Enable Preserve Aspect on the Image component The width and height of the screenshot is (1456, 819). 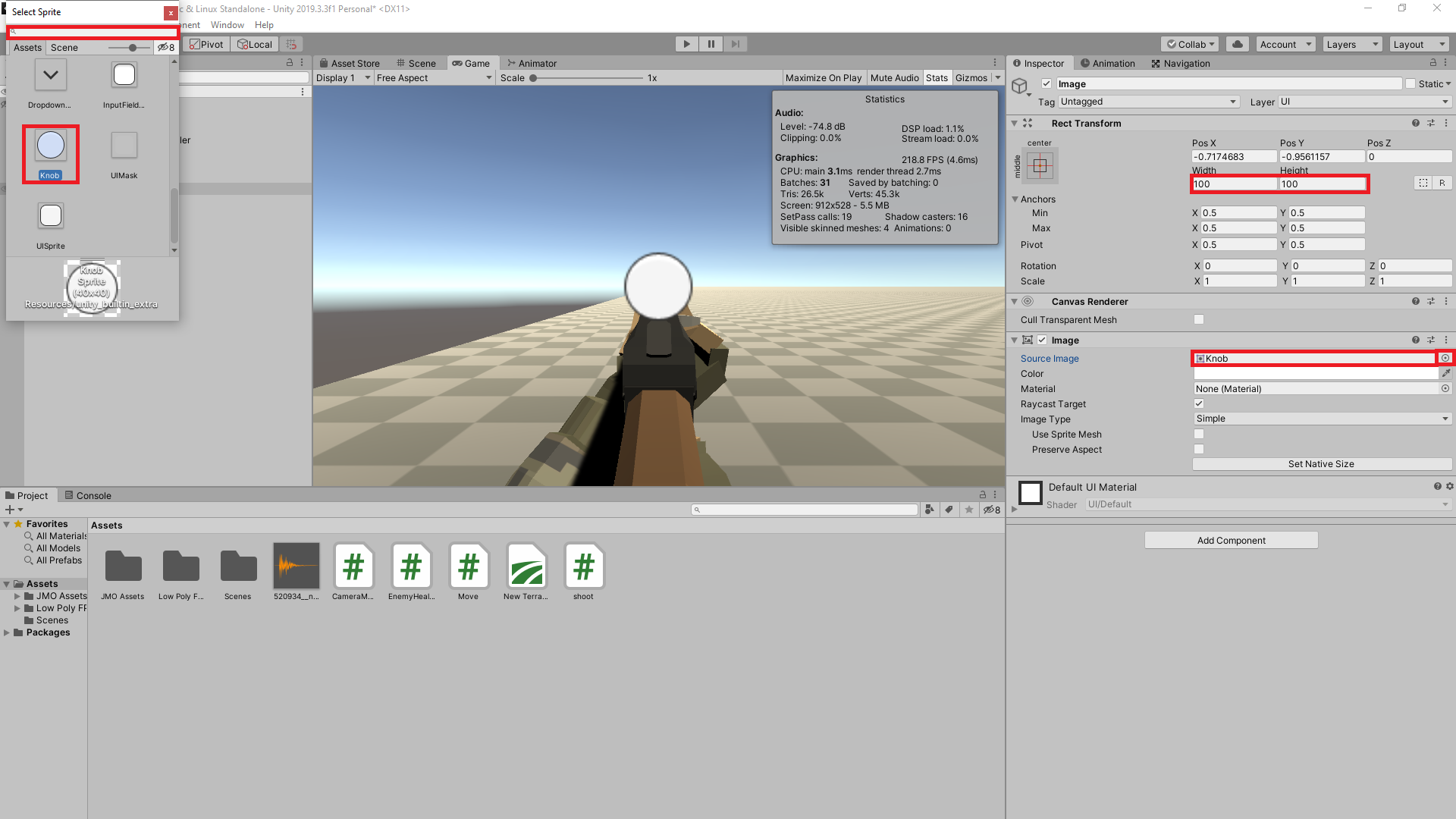1198,449
